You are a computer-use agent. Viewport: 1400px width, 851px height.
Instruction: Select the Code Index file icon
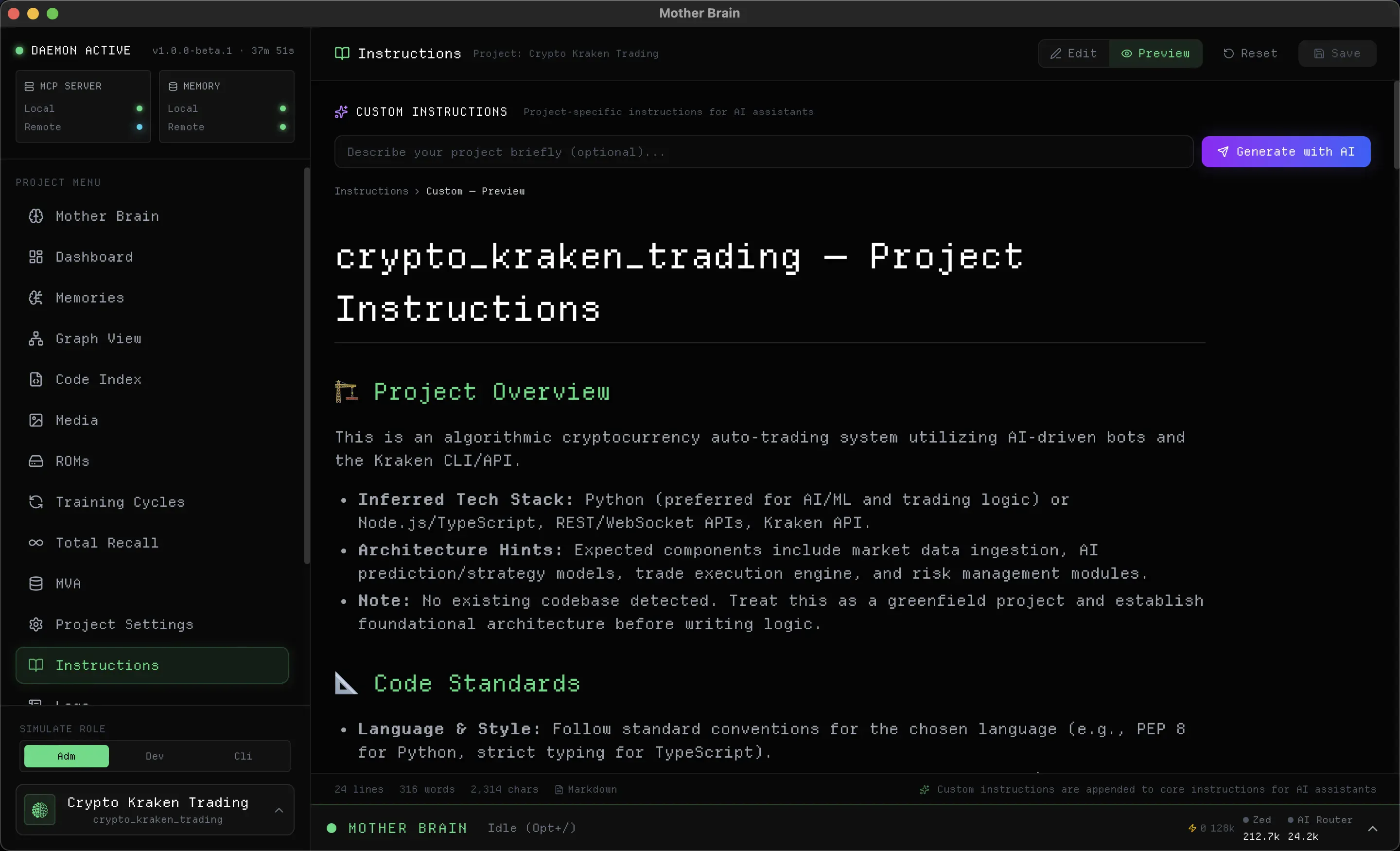click(x=36, y=379)
